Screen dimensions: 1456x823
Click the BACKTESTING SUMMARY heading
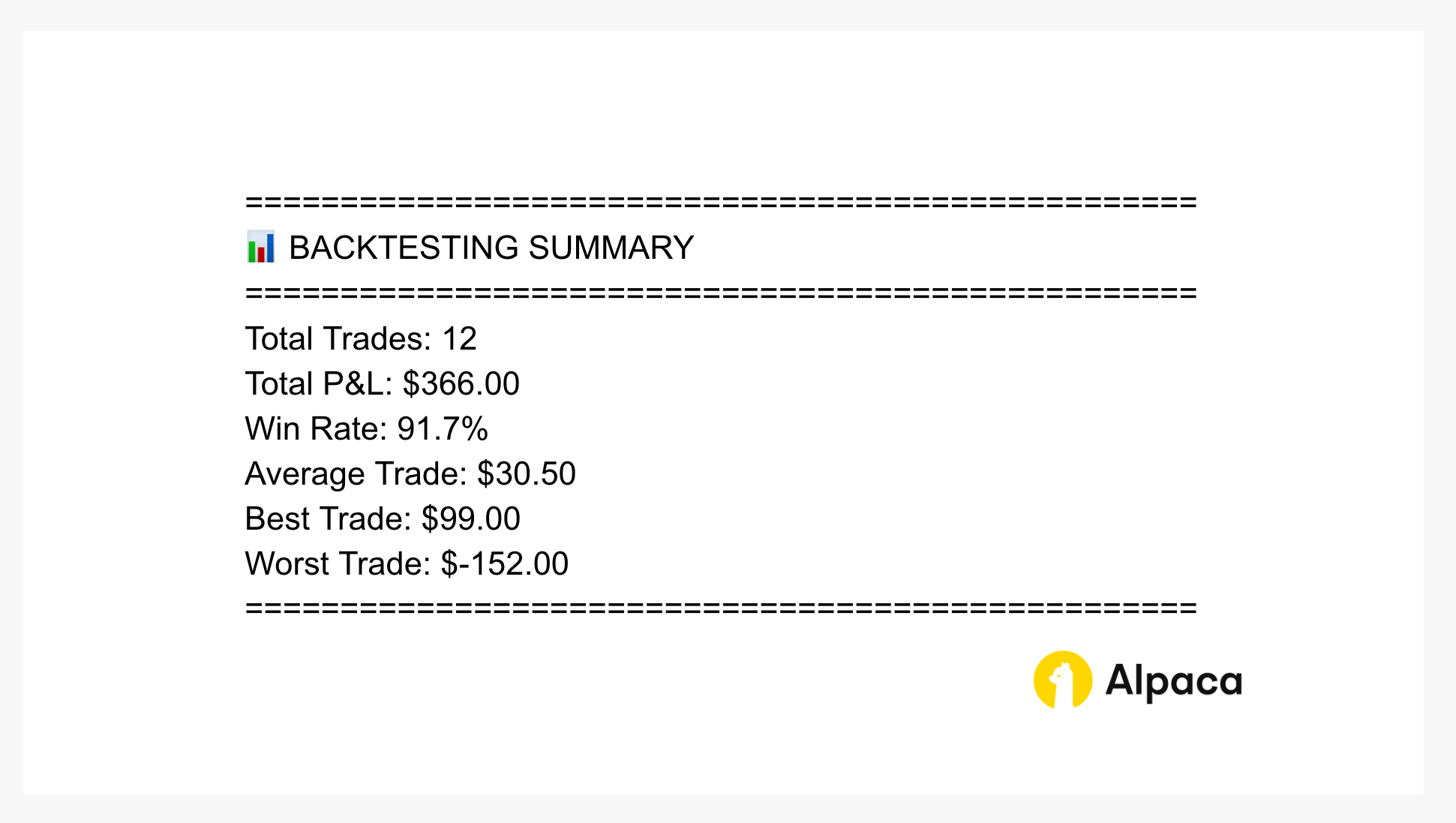pyautogui.click(x=491, y=248)
